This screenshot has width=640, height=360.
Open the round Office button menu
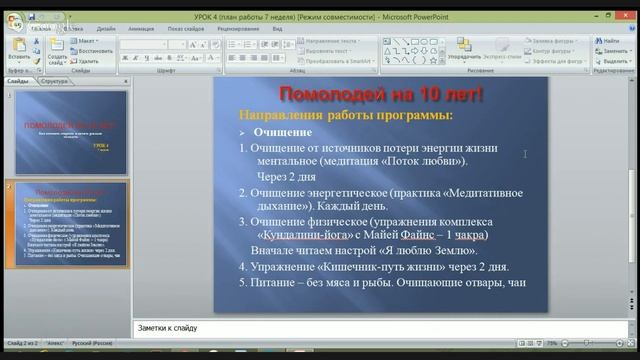click(15, 22)
